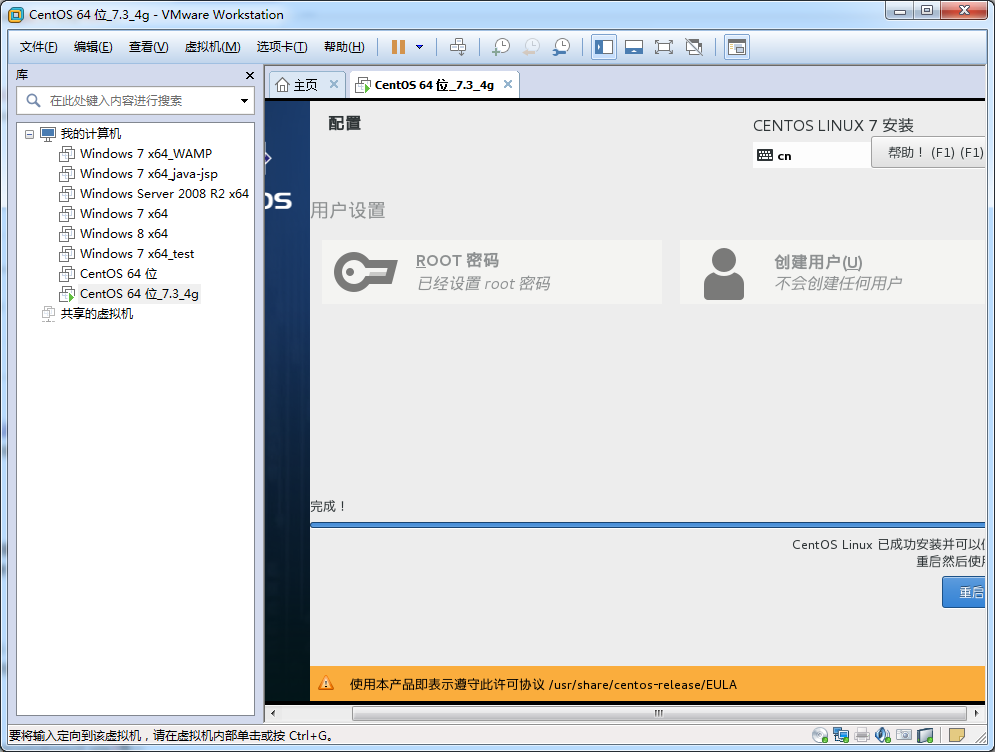Click the printer status icon
Screen dimensions: 995x752
coord(862,735)
